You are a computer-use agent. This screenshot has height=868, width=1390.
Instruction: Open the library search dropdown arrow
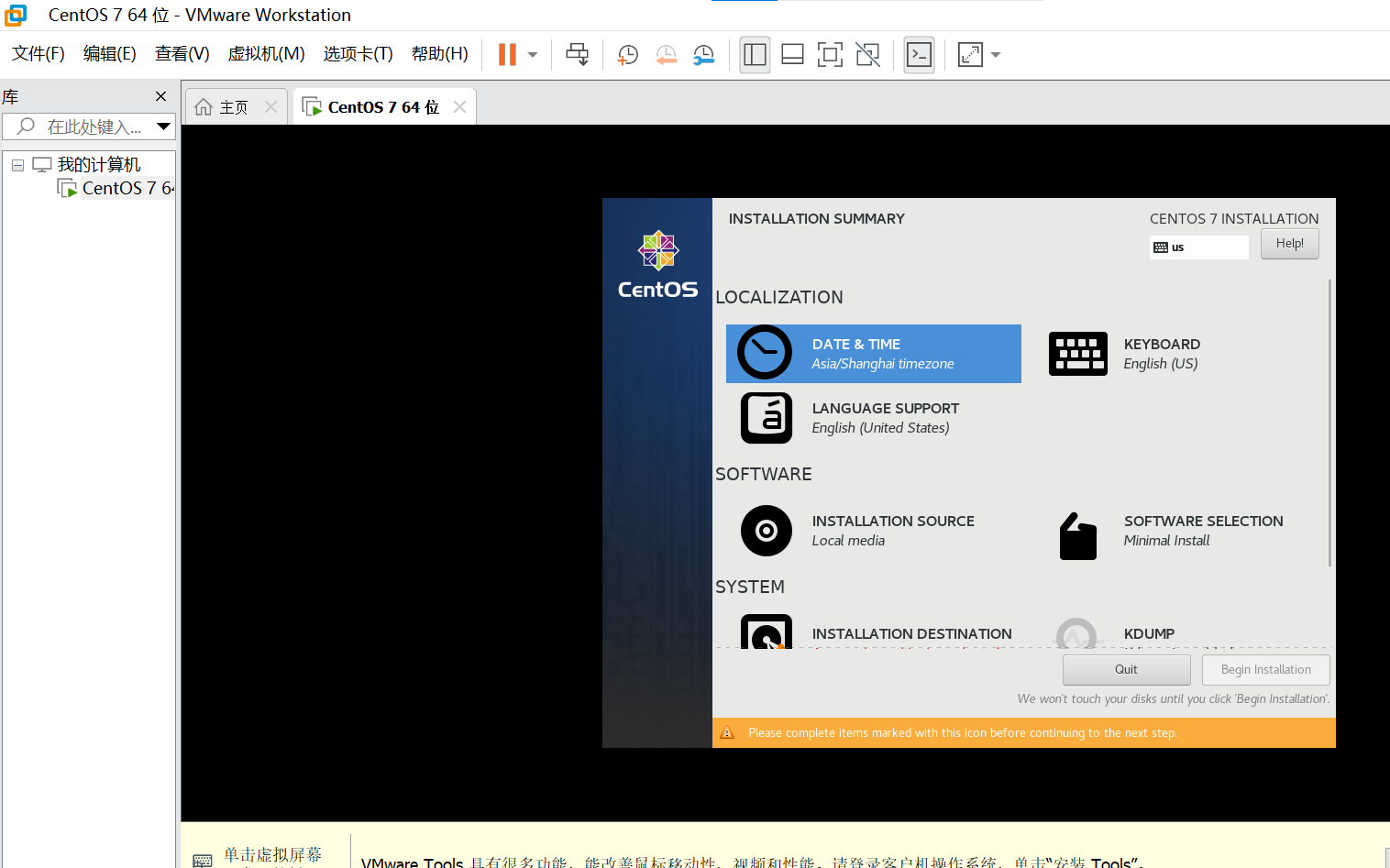(x=164, y=126)
